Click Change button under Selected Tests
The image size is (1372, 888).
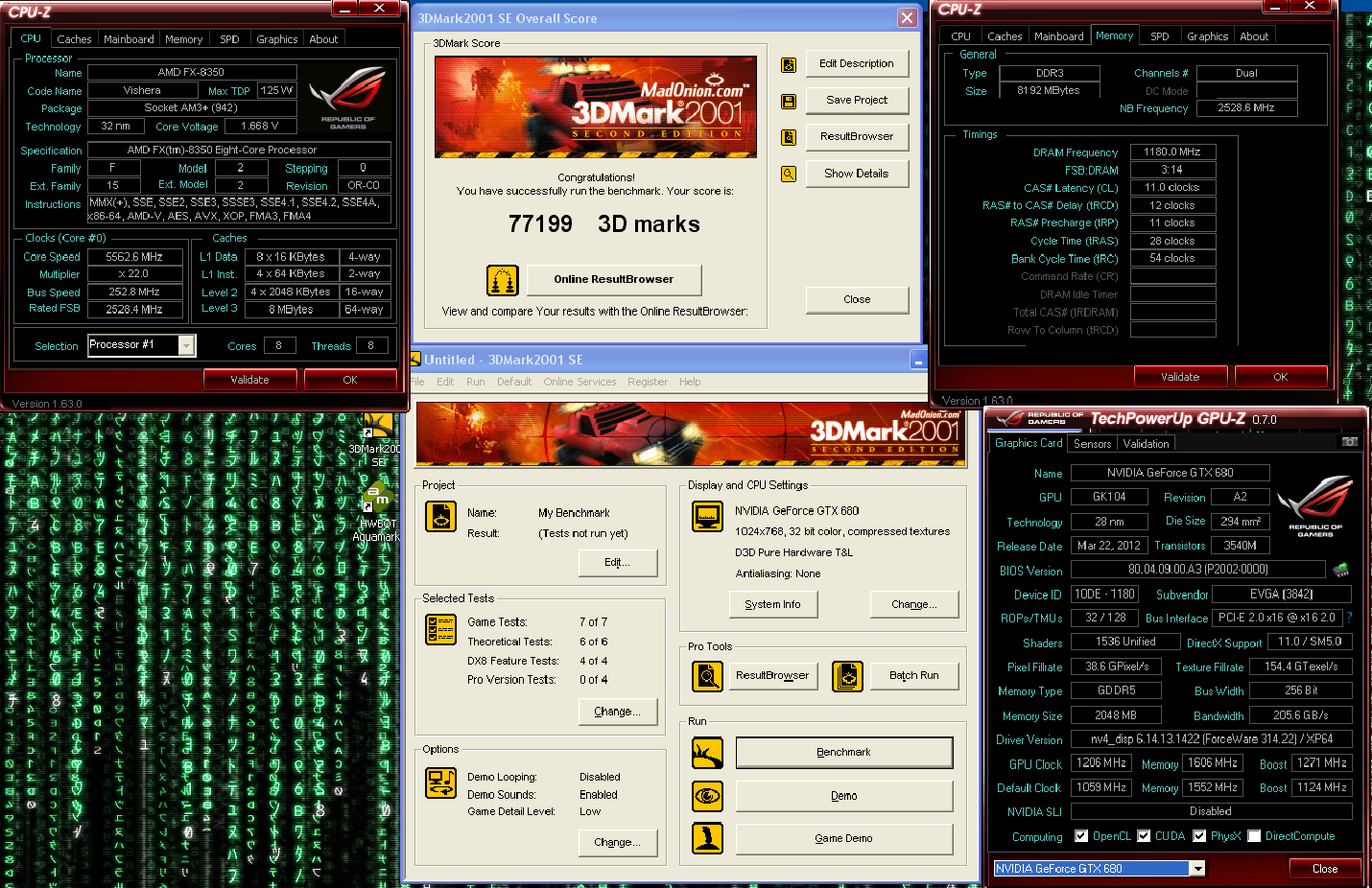pos(618,712)
